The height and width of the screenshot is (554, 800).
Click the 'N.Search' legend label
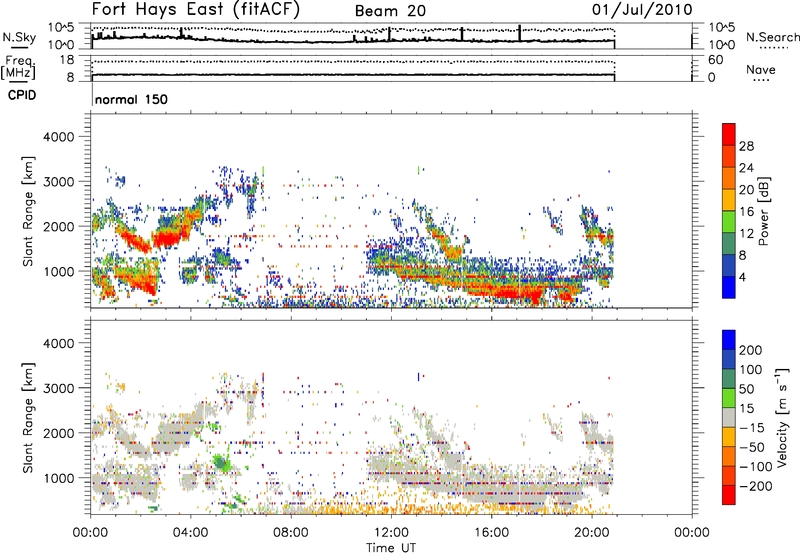tap(772, 37)
